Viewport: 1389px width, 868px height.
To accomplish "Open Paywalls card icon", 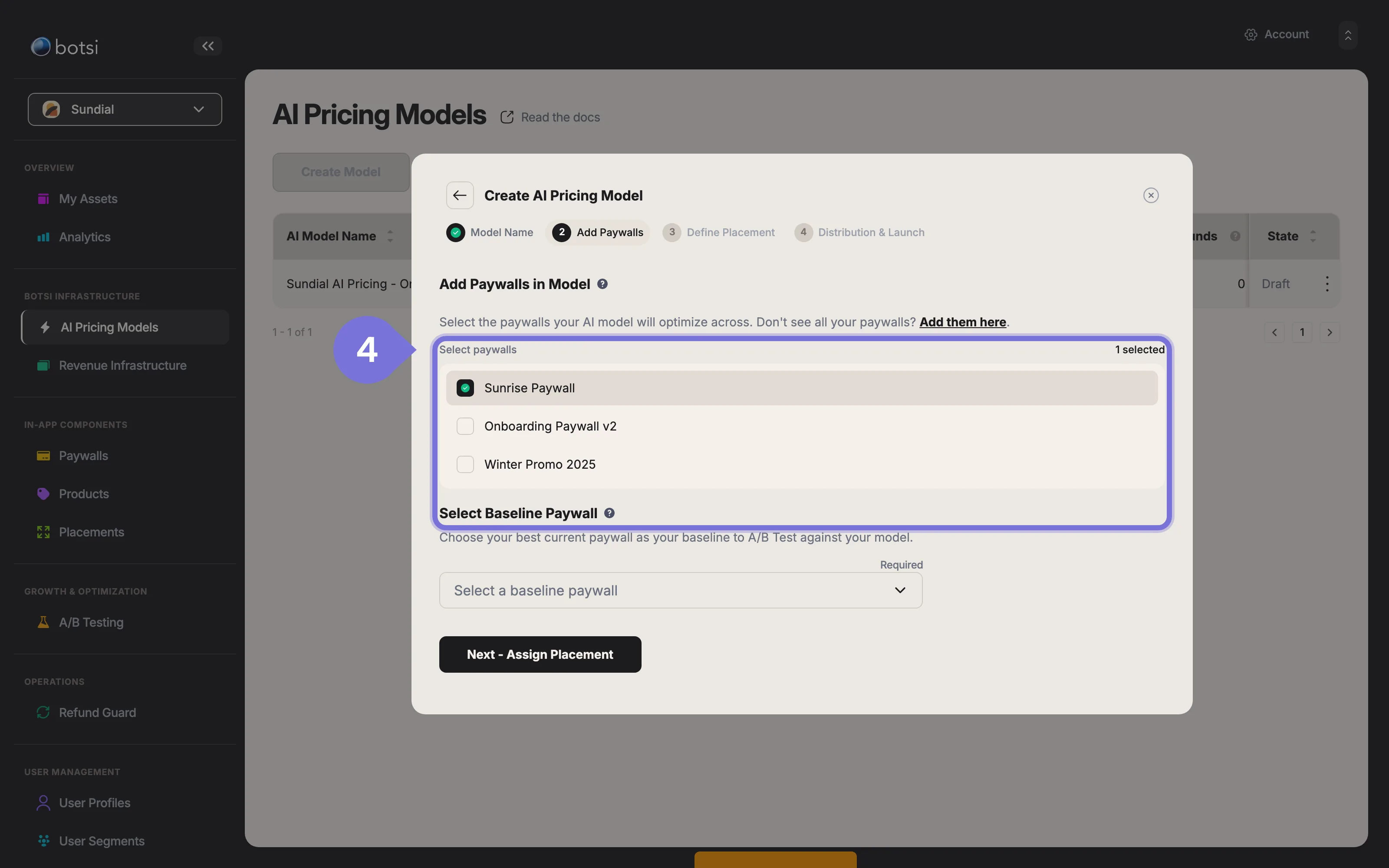I will pyautogui.click(x=43, y=456).
